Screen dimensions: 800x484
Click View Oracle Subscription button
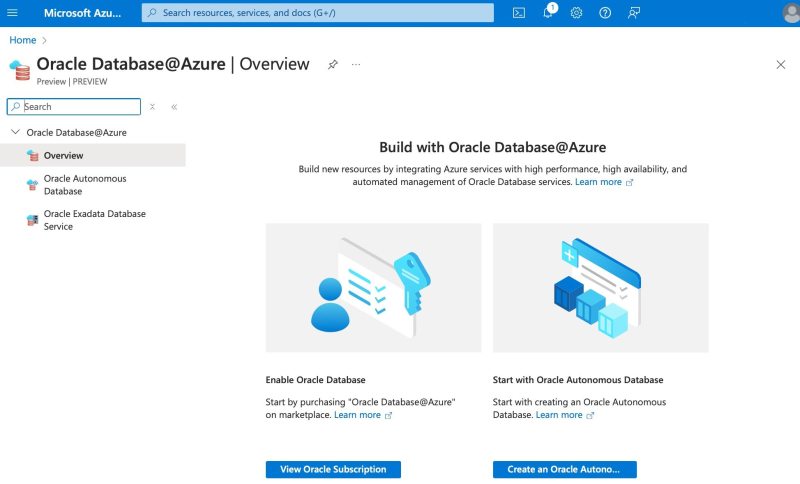click(x=333, y=469)
